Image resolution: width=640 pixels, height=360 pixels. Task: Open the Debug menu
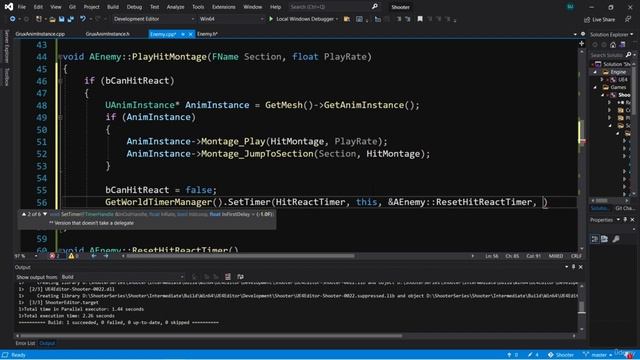click(134, 7)
